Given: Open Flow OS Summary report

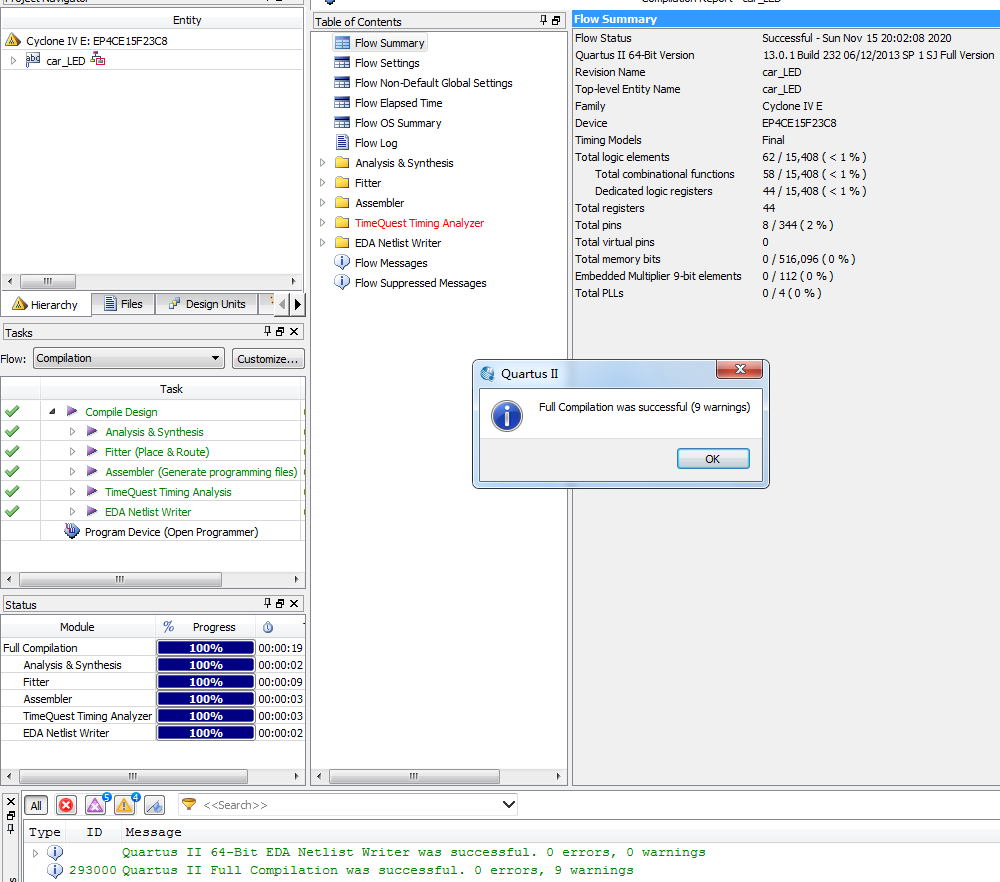Looking at the screenshot, I should click(398, 122).
